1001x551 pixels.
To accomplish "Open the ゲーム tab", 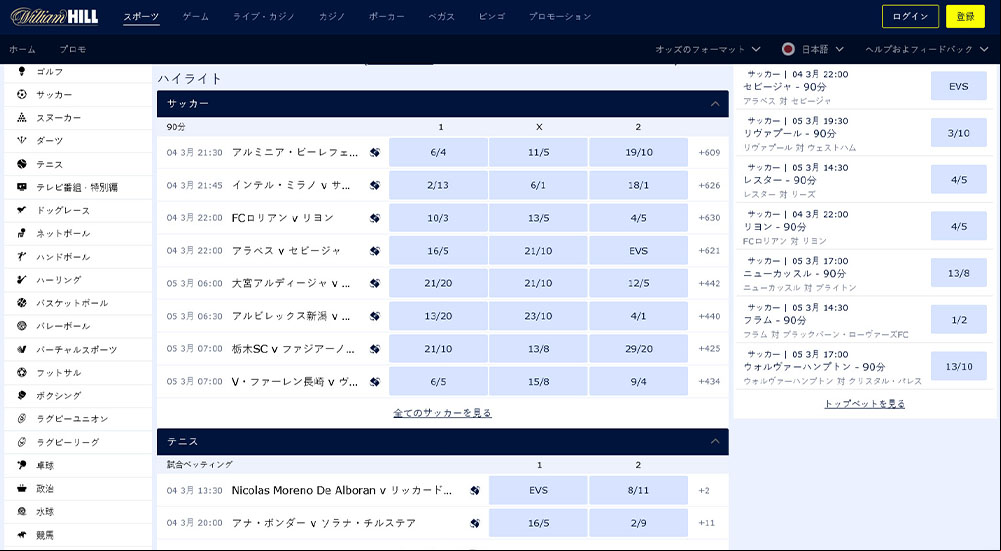I will coord(195,17).
